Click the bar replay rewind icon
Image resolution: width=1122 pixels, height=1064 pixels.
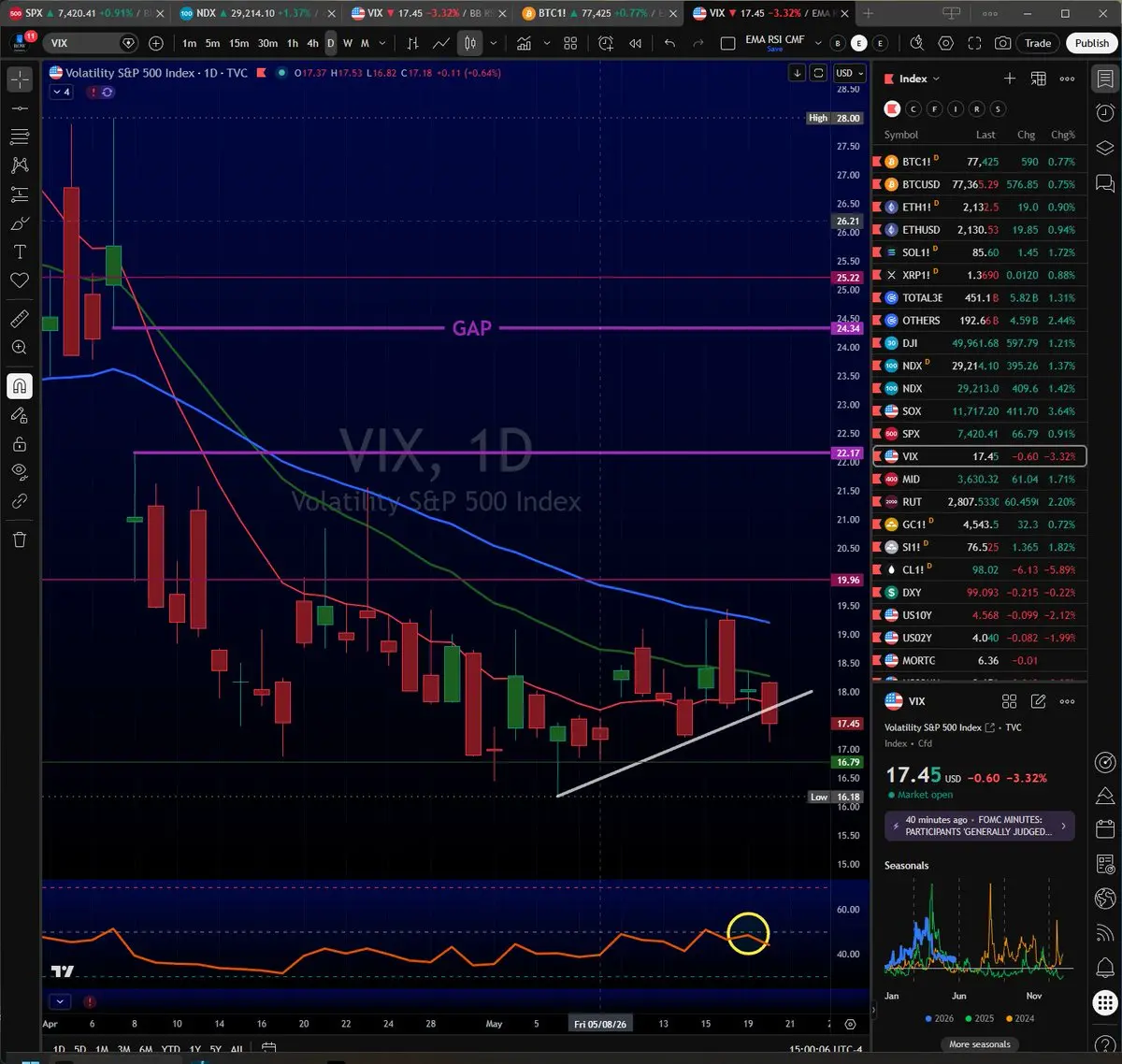pos(636,43)
